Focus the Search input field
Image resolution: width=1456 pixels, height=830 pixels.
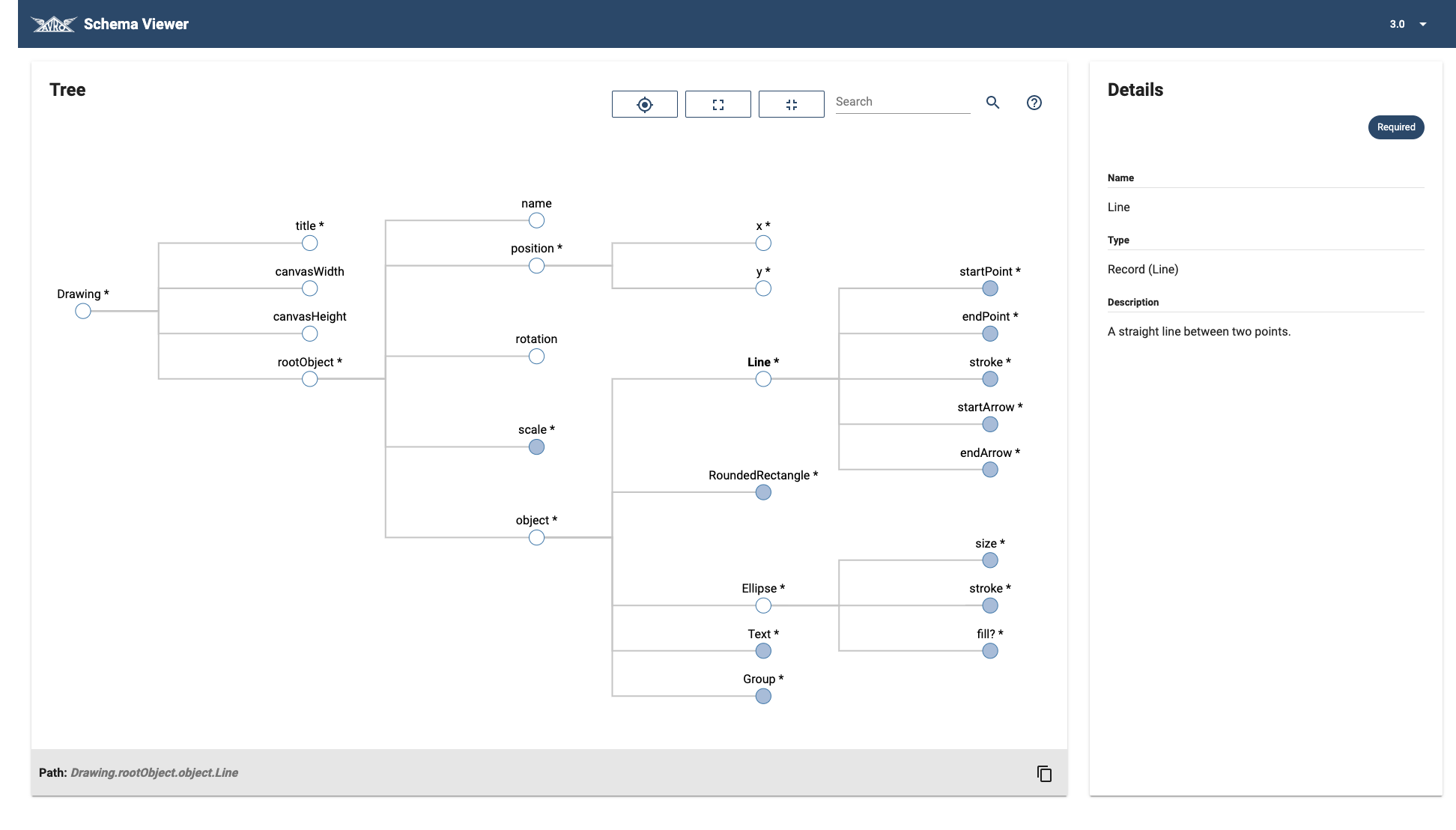[x=902, y=102]
